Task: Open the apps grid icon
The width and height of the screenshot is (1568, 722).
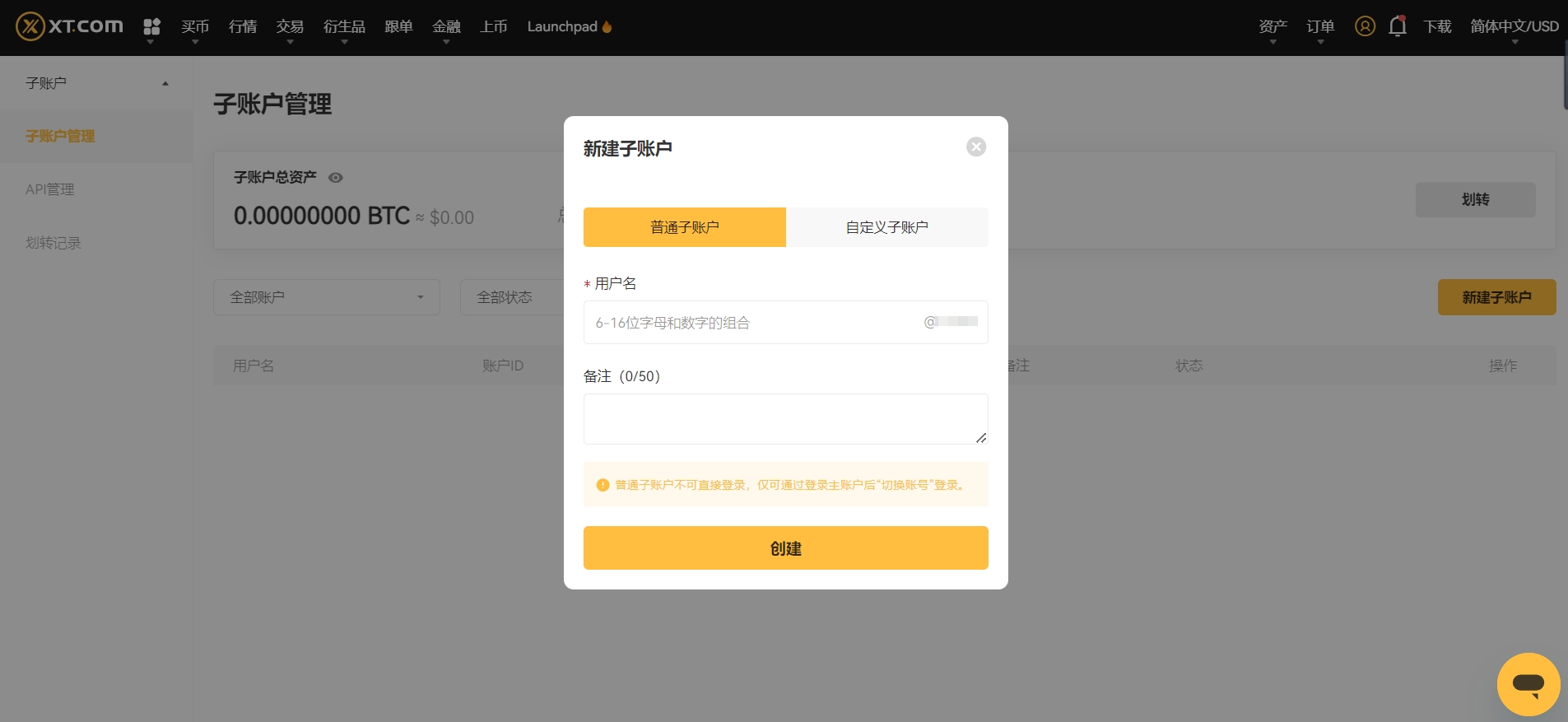Action: (x=151, y=27)
